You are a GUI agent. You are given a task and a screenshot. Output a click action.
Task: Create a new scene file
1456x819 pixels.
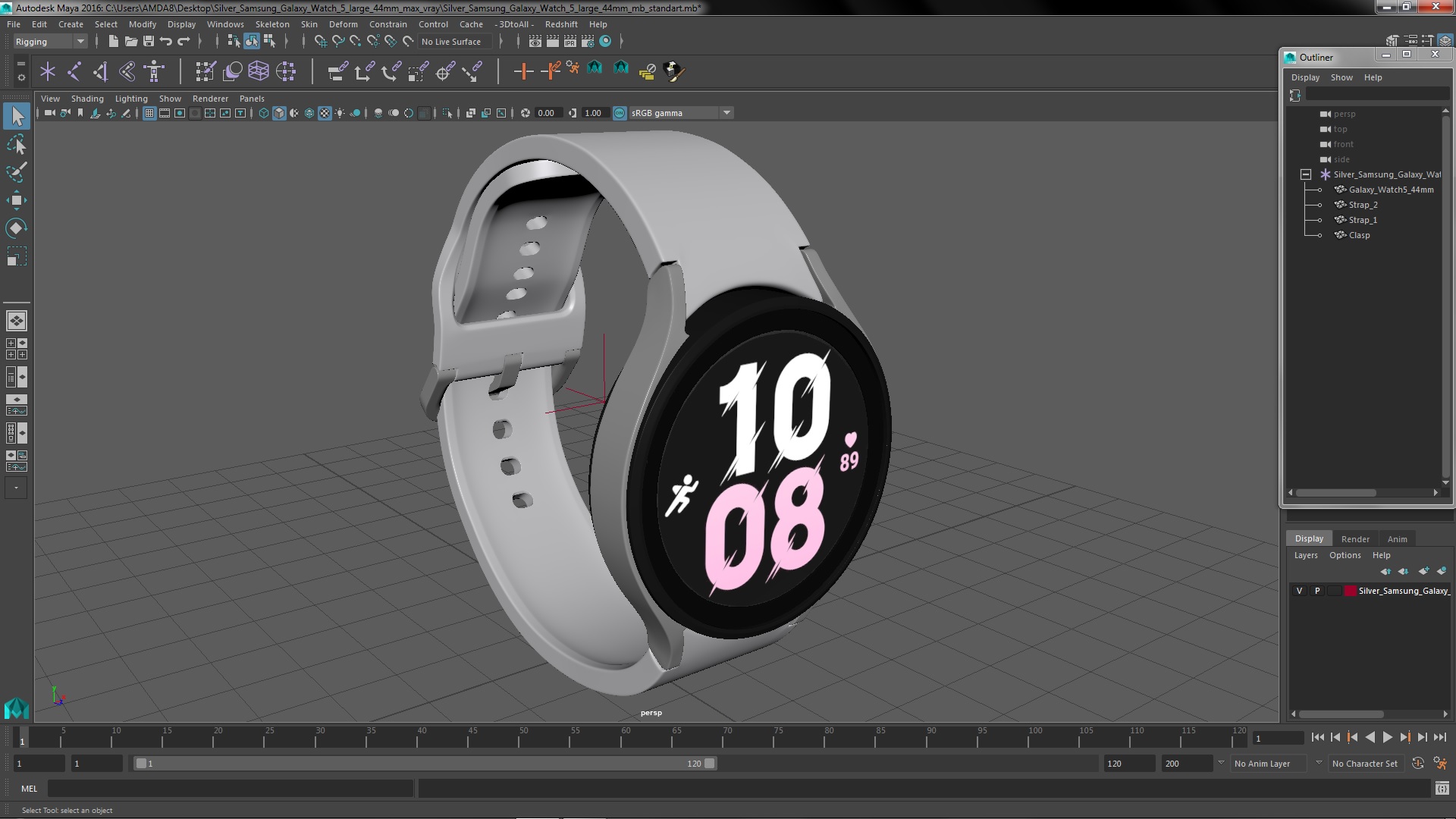point(113,42)
